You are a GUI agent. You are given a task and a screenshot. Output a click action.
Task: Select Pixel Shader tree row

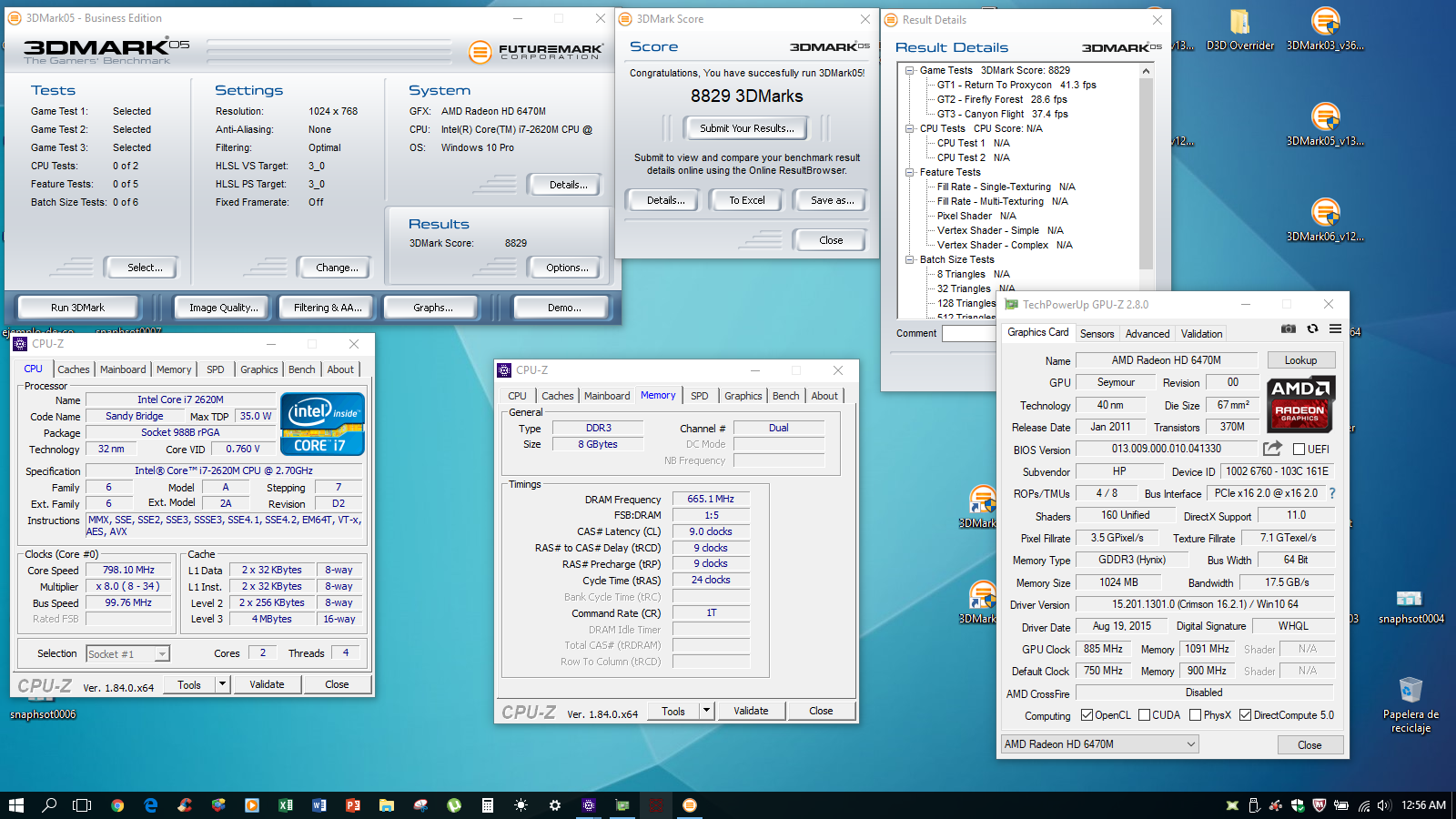tap(976, 216)
